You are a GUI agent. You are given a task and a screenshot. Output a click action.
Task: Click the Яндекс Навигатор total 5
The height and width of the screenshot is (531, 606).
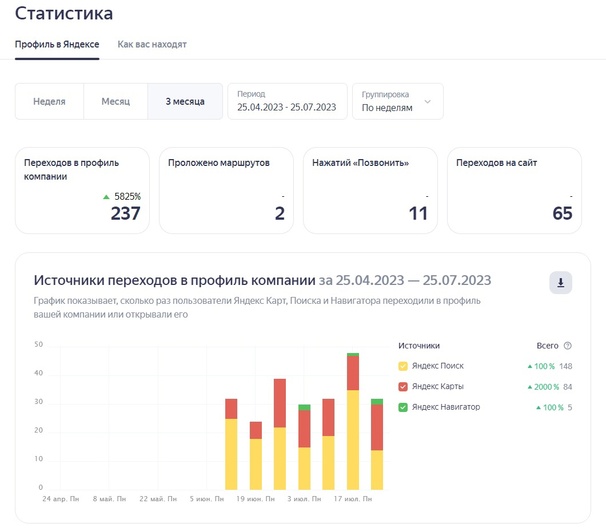[570, 407]
